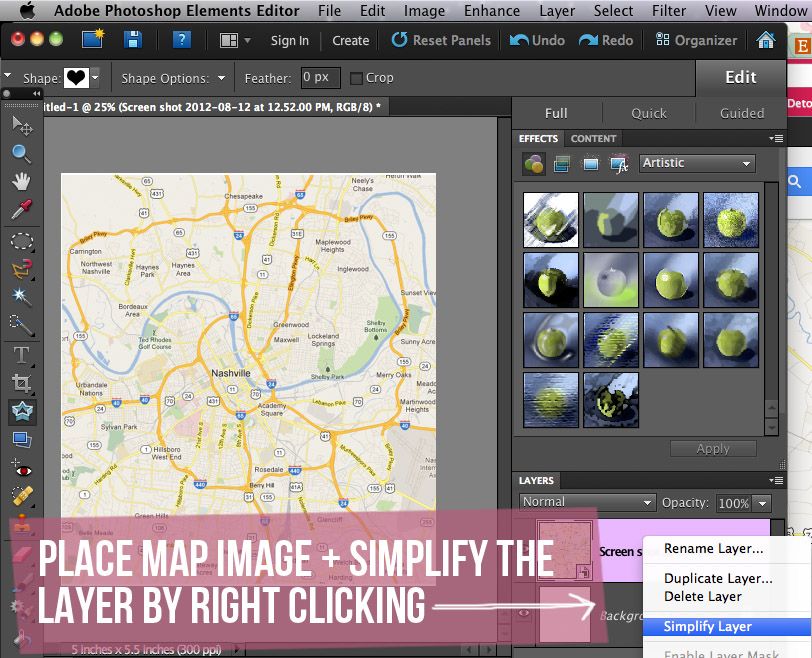The image size is (812, 658).
Task: Click the Redo button
Action: point(606,40)
